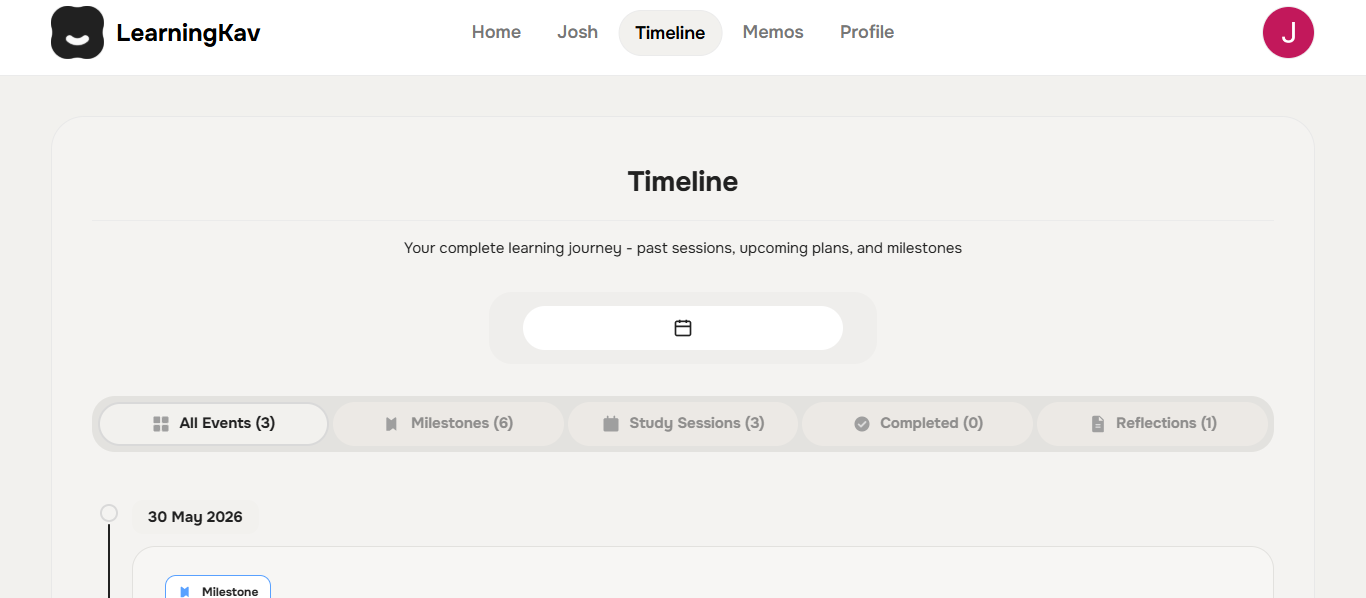Filter by Milestones (6) tab
1366x598 pixels.
coord(448,424)
